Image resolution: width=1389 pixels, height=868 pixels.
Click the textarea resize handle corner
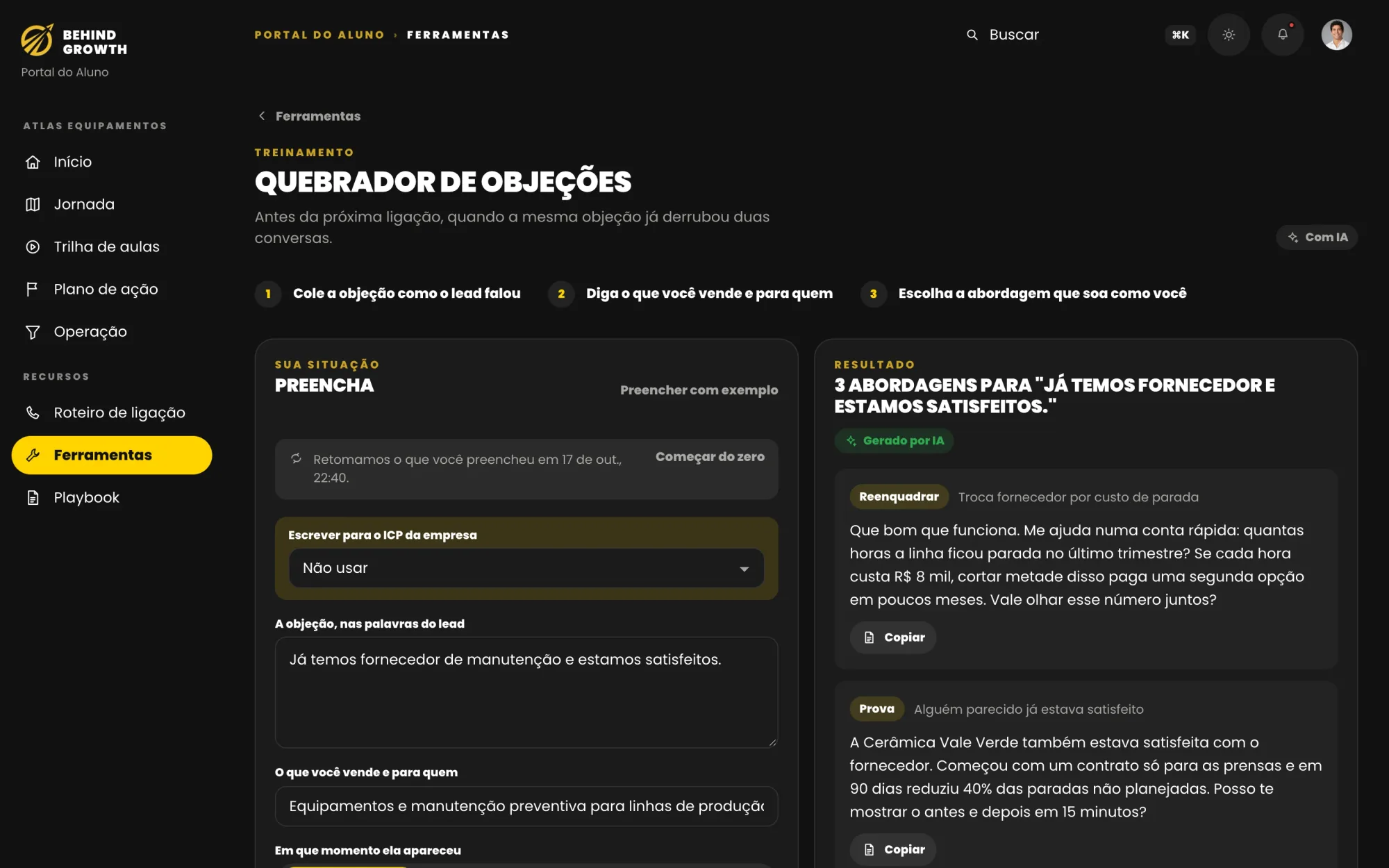pos(772,742)
